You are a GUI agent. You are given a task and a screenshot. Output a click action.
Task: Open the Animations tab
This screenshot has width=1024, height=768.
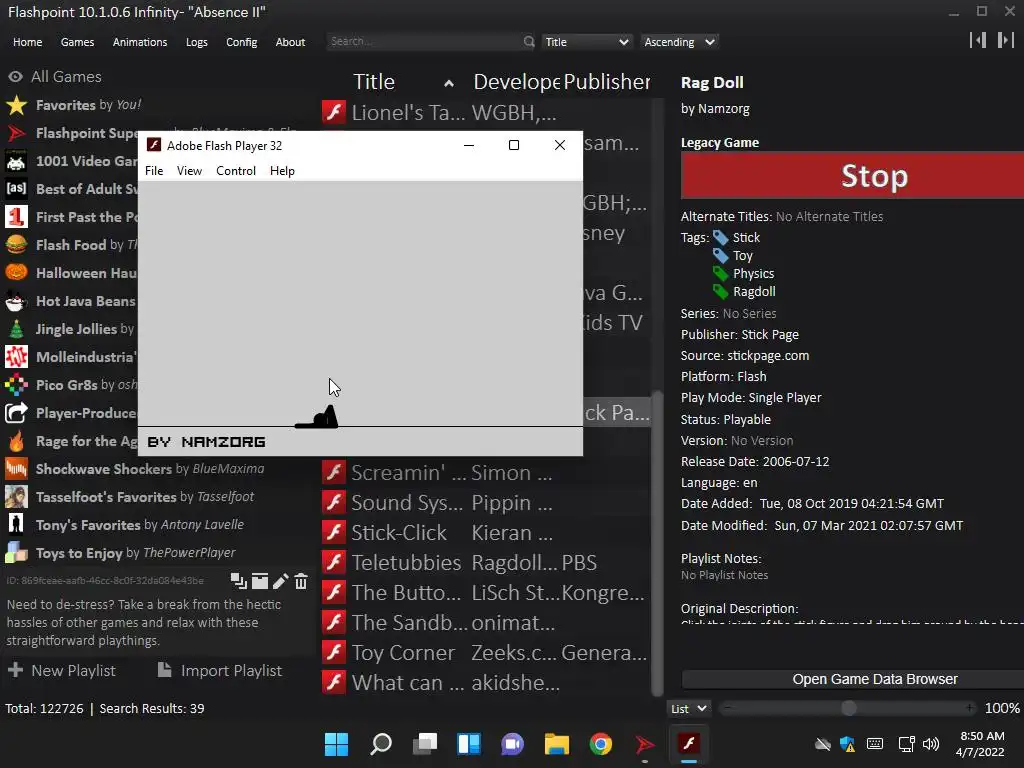coord(140,42)
